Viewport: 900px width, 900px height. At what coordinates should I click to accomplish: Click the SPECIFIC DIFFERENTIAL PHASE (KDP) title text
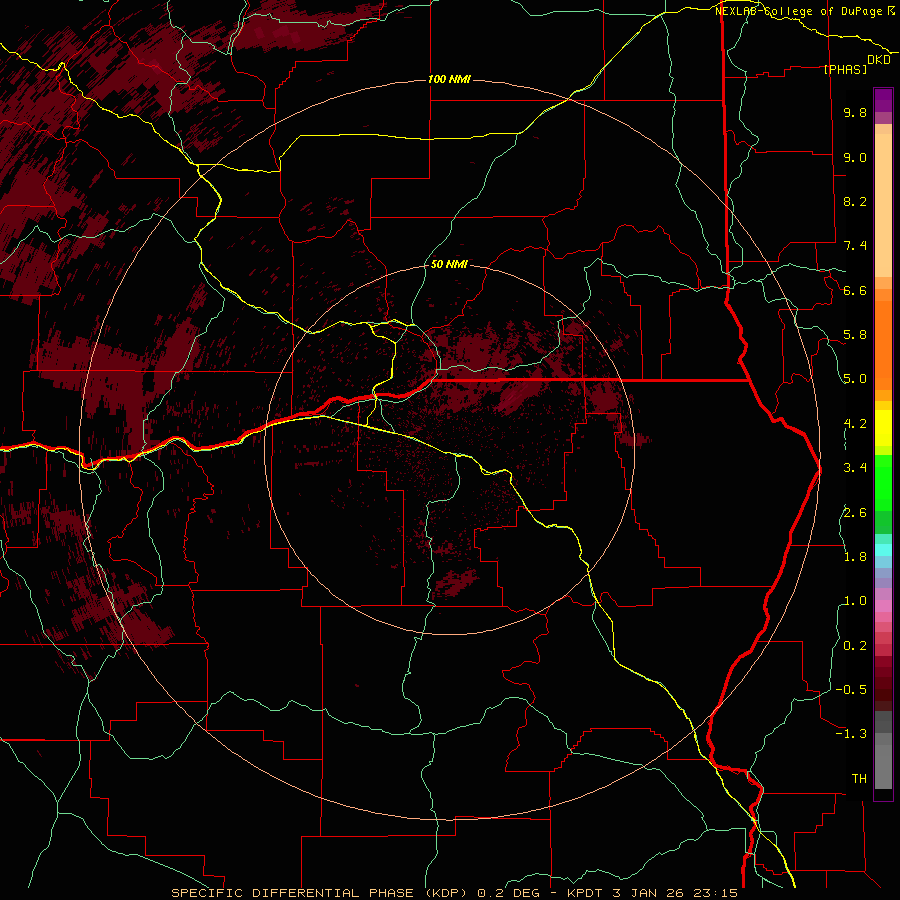(x=319, y=893)
